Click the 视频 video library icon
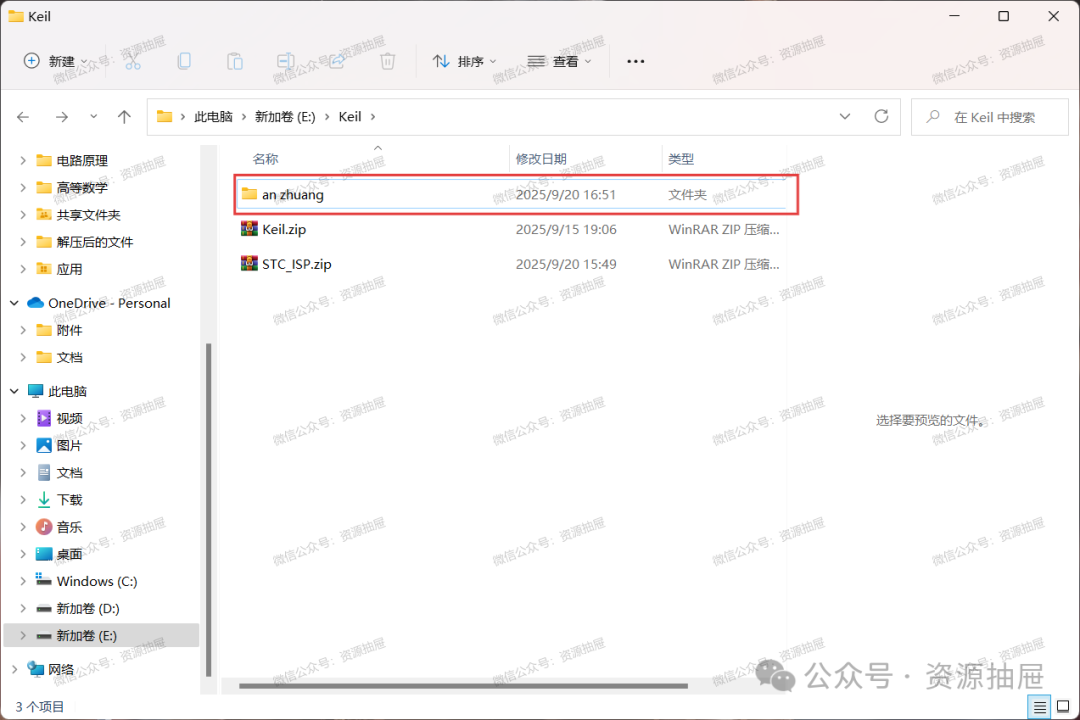 44,418
